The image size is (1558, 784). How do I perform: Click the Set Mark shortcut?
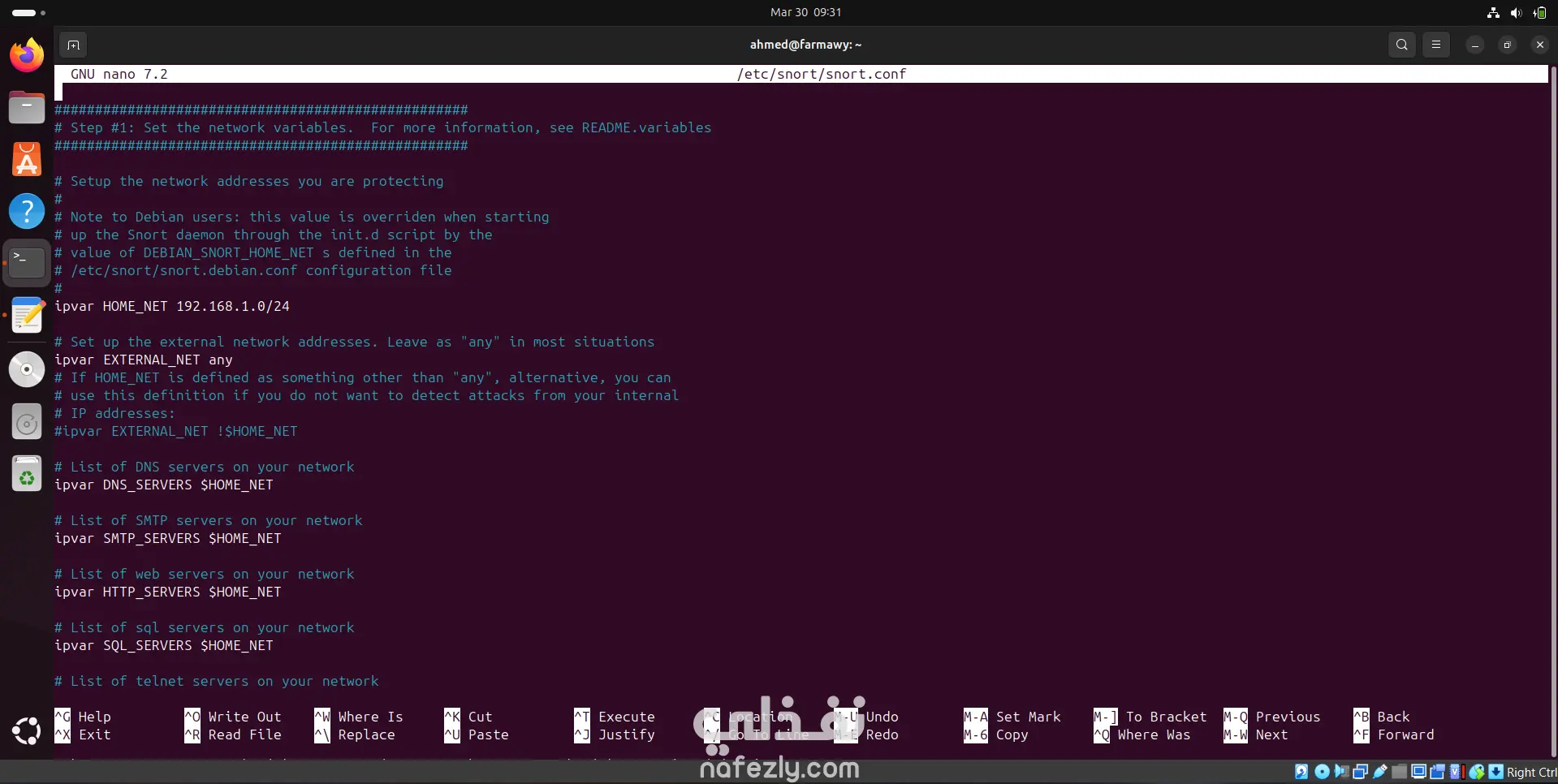pos(1012,717)
